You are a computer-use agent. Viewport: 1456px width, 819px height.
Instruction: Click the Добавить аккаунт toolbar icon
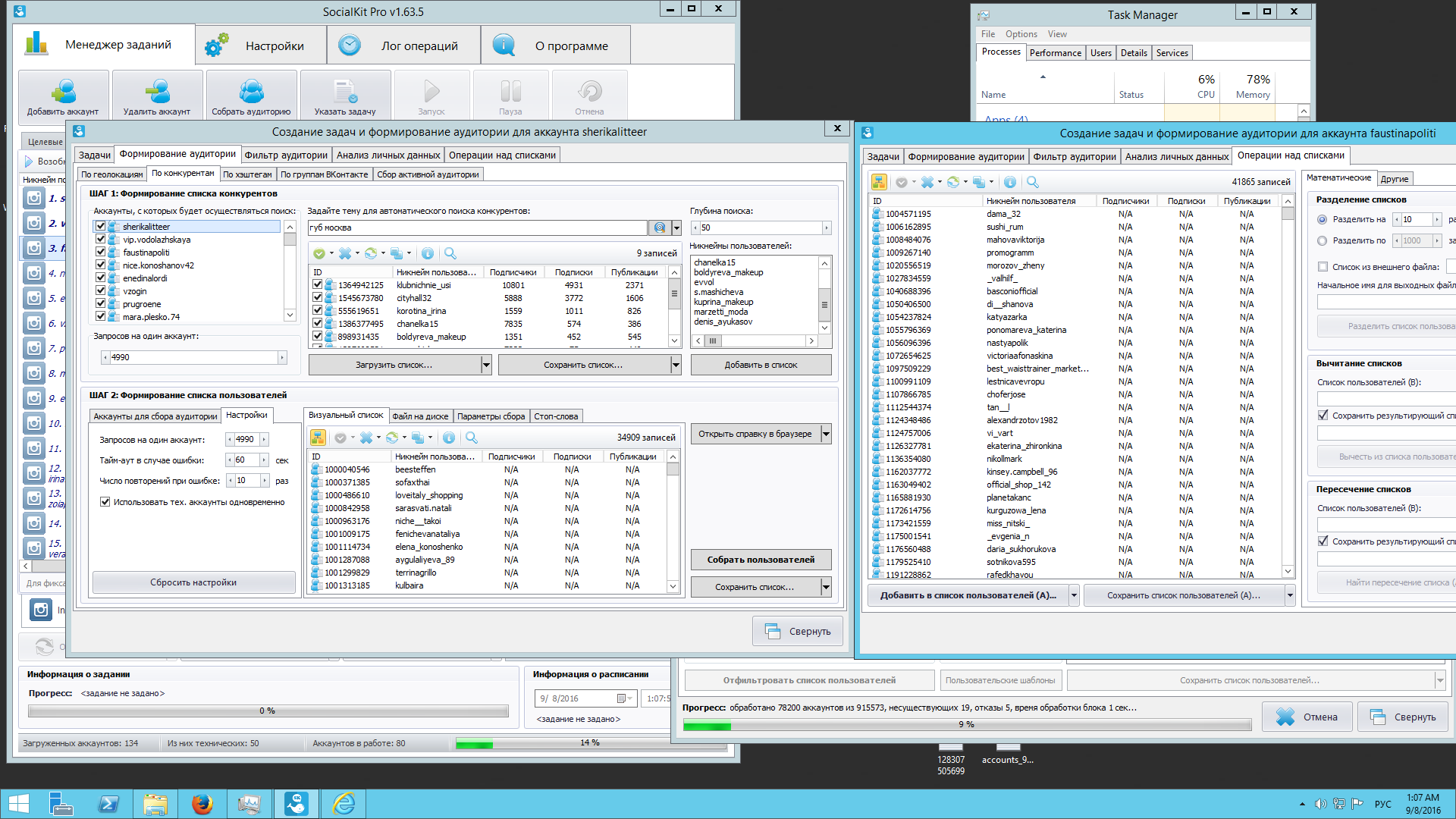tap(63, 95)
